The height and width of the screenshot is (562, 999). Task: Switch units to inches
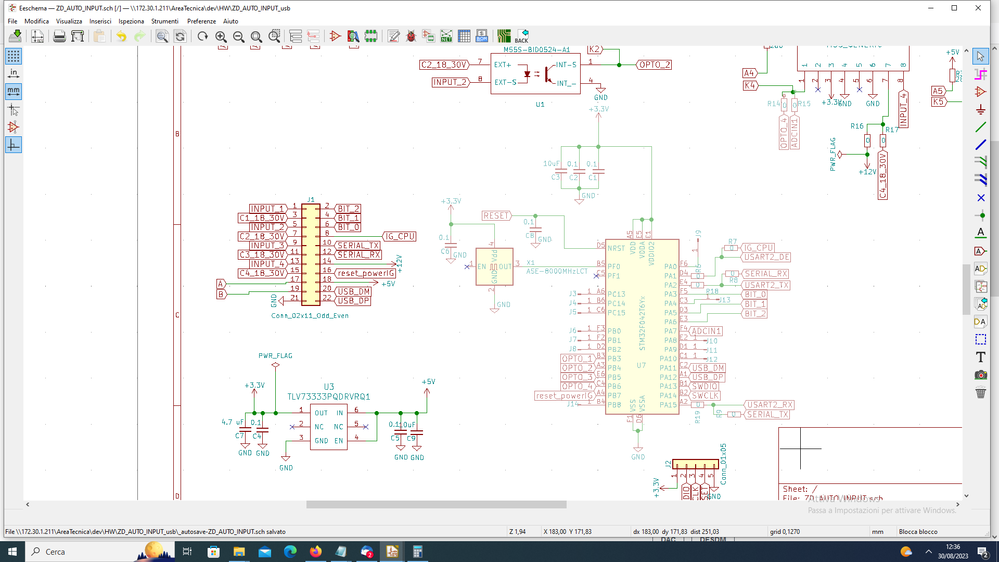(13, 74)
